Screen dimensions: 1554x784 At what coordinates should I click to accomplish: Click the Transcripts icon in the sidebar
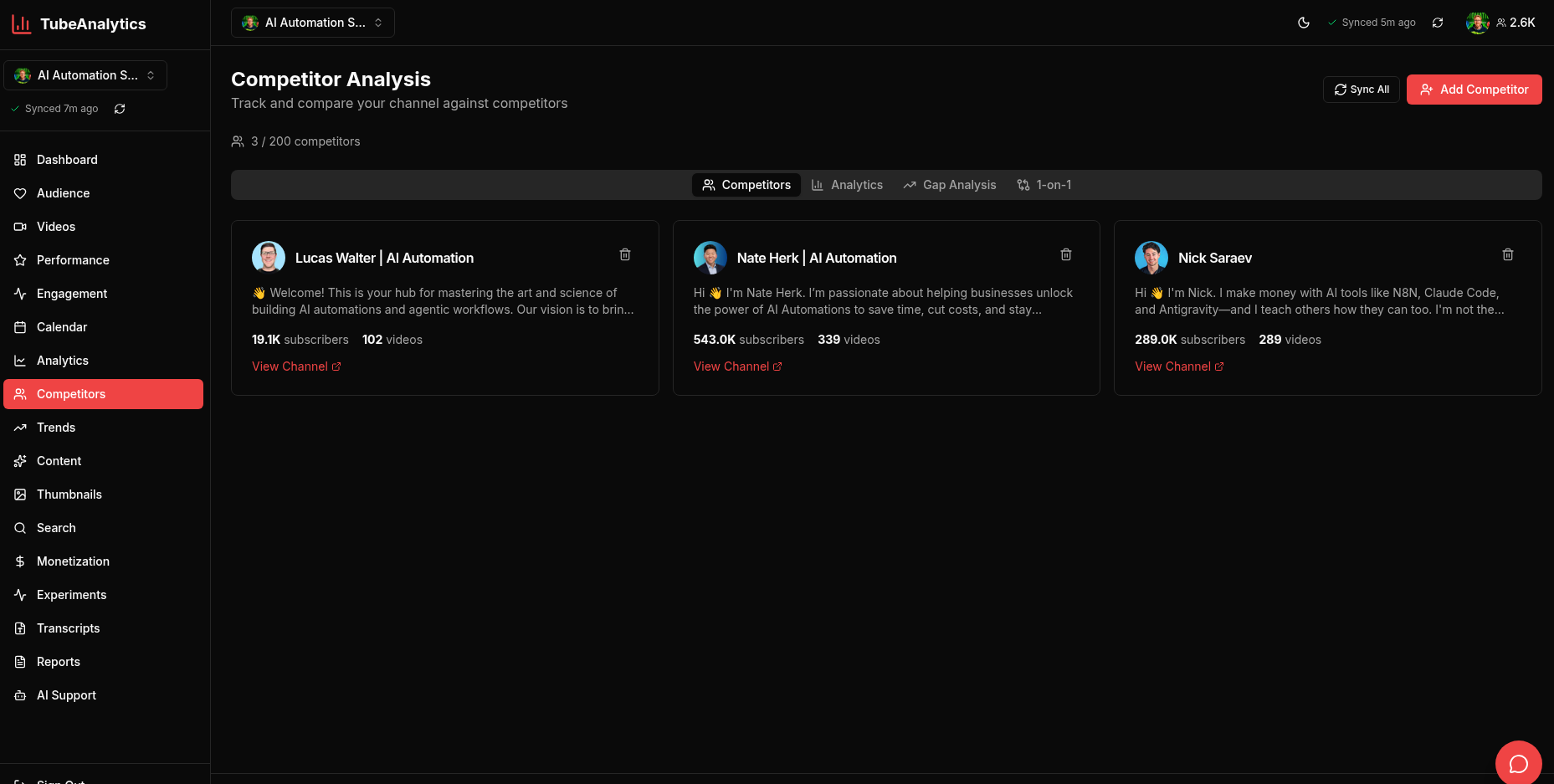19,628
